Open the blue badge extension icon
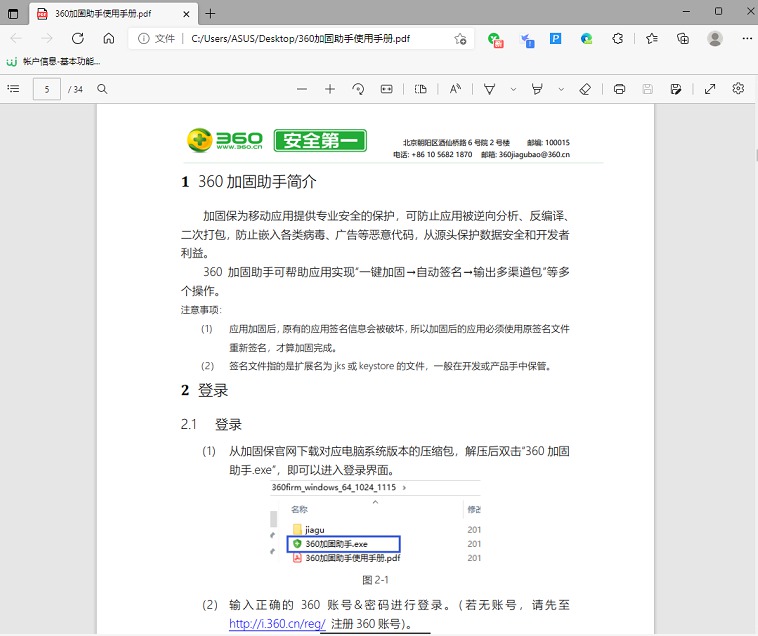This screenshot has height=636, width=758. click(x=526, y=40)
